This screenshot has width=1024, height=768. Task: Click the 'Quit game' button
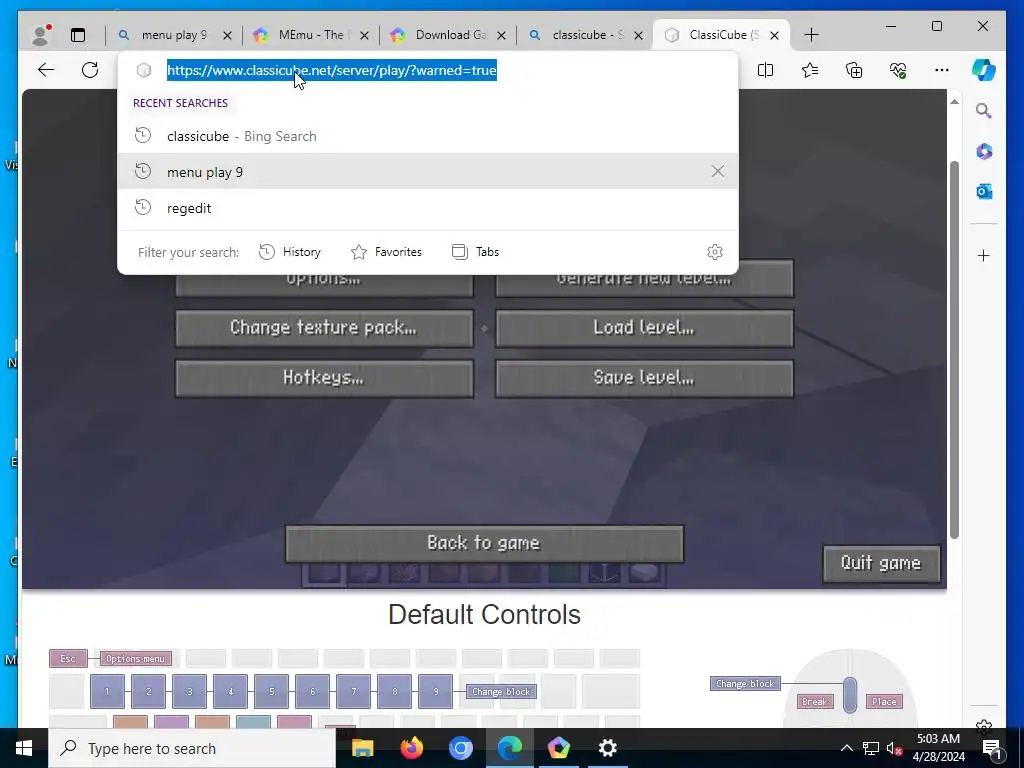tap(881, 564)
